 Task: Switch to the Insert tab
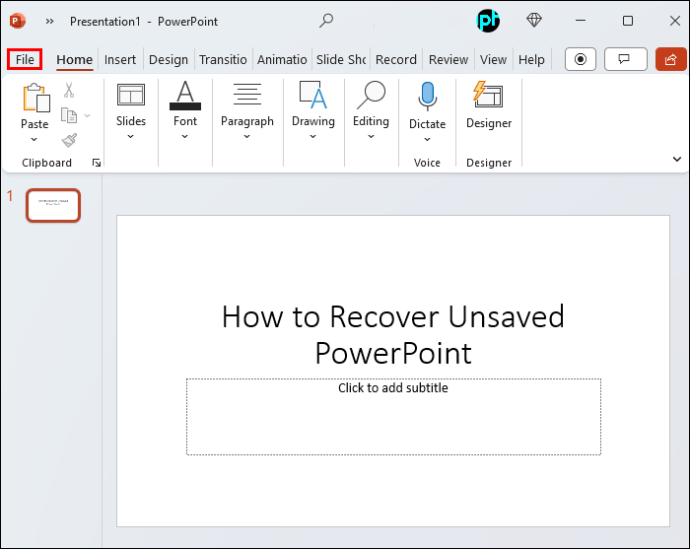point(120,59)
